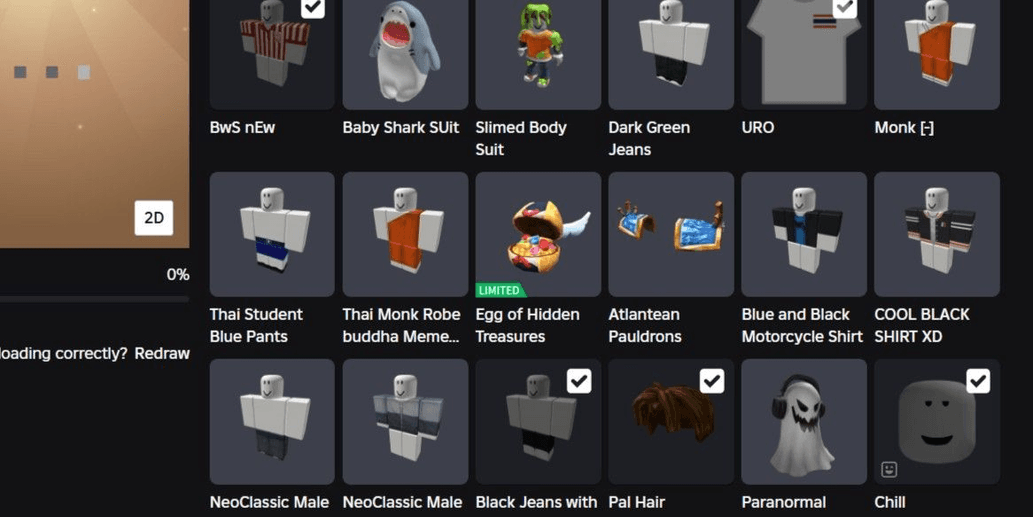Click the Redraw link
Viewport: 1033px width, 517px height.
point(162,353)
